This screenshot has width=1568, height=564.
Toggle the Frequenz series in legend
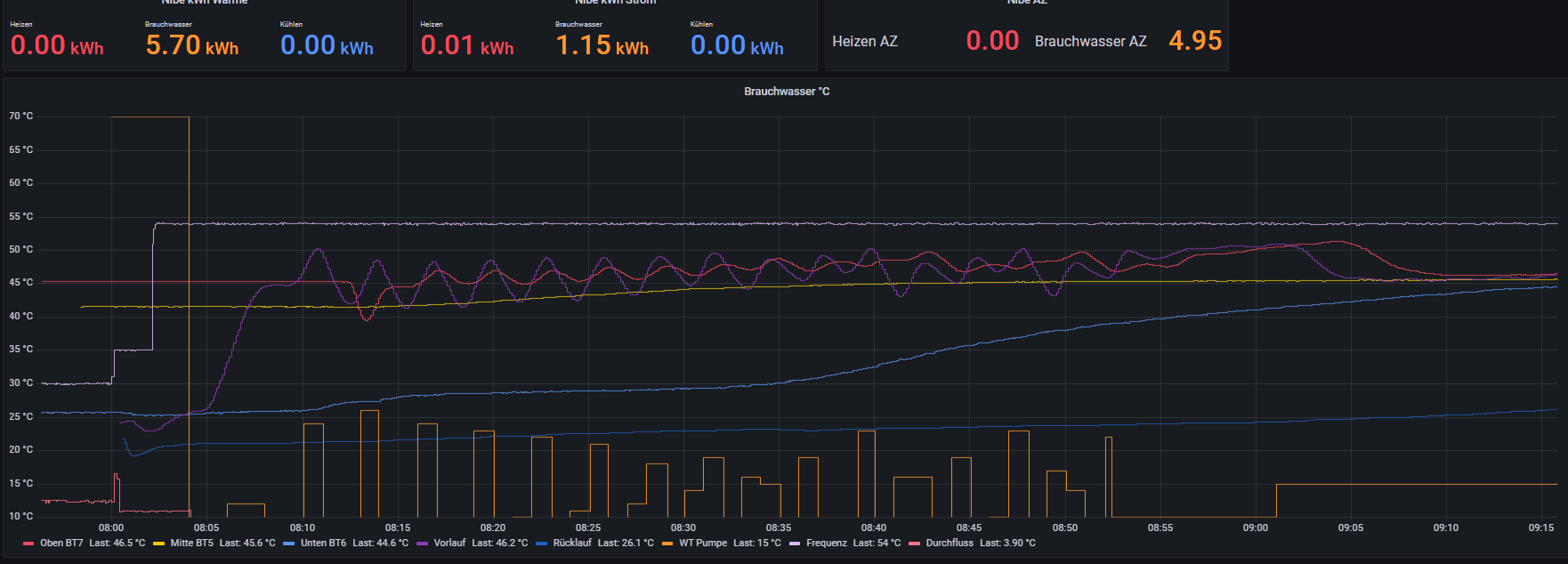pos(827,543)
